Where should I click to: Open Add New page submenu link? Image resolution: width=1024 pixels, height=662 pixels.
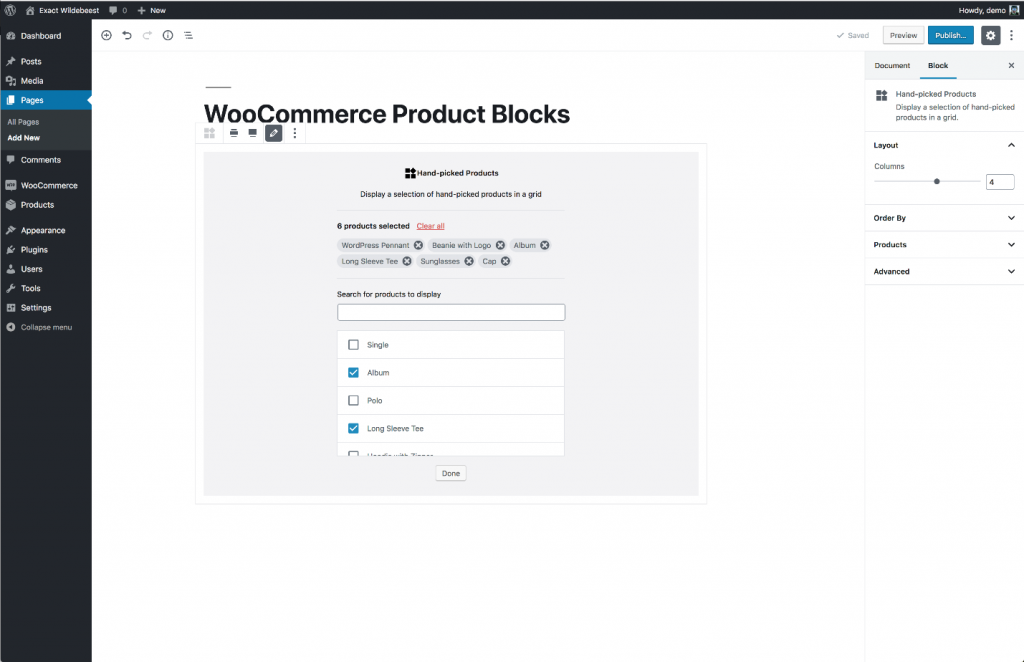24,138
